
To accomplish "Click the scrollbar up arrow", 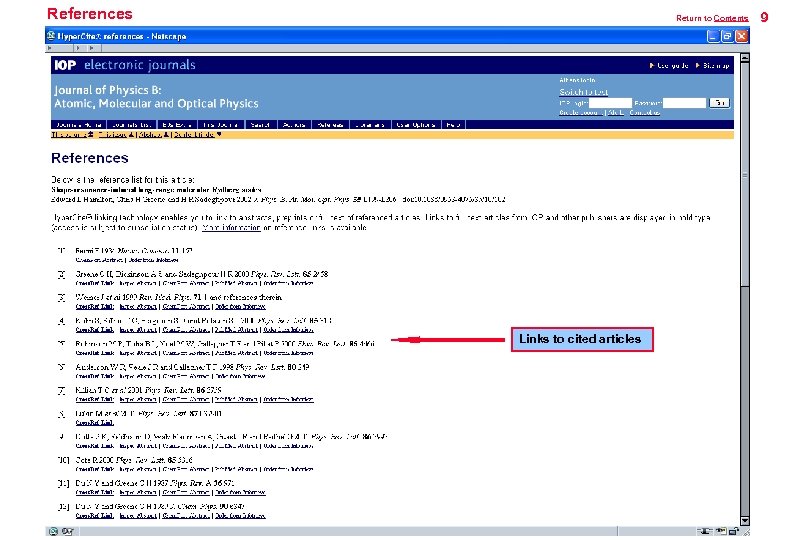I will click(x=745, y=58).
